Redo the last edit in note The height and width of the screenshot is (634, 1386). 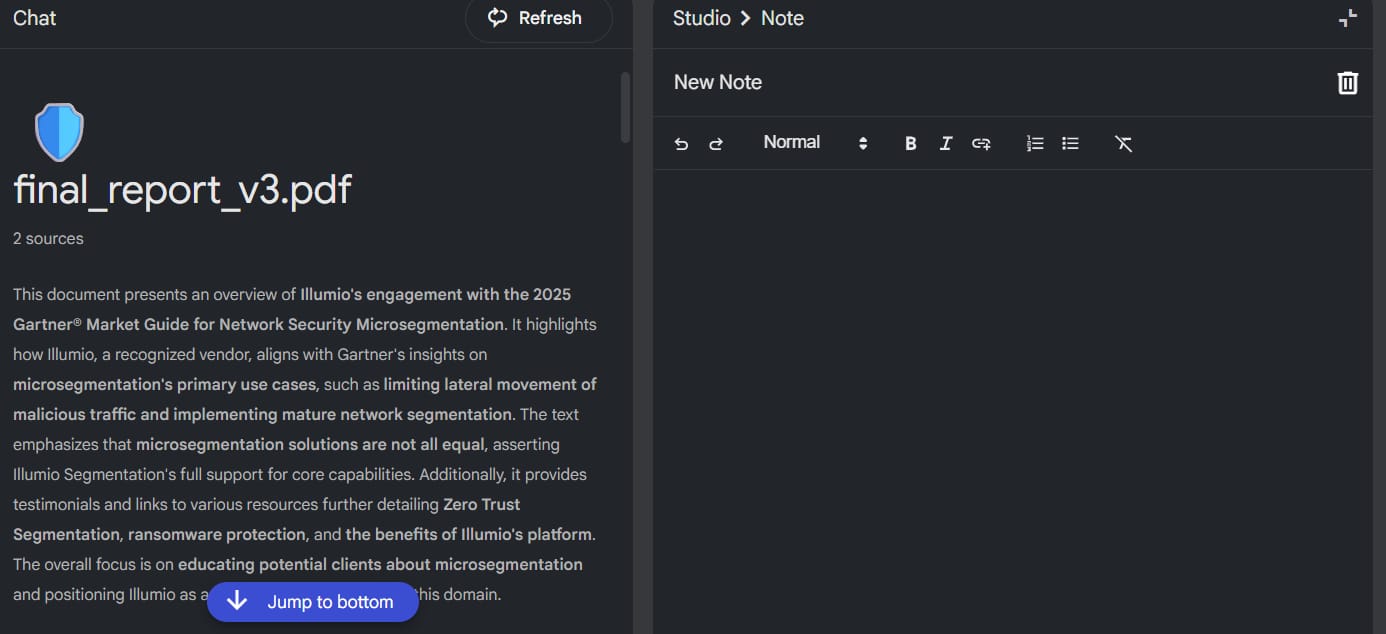point(716,144)
